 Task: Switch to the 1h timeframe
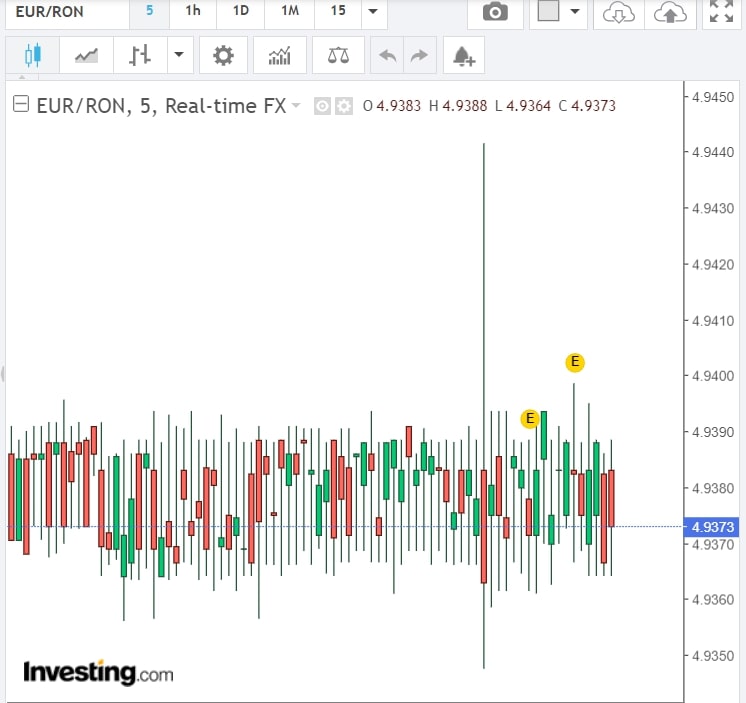click(x=192, y=11)
